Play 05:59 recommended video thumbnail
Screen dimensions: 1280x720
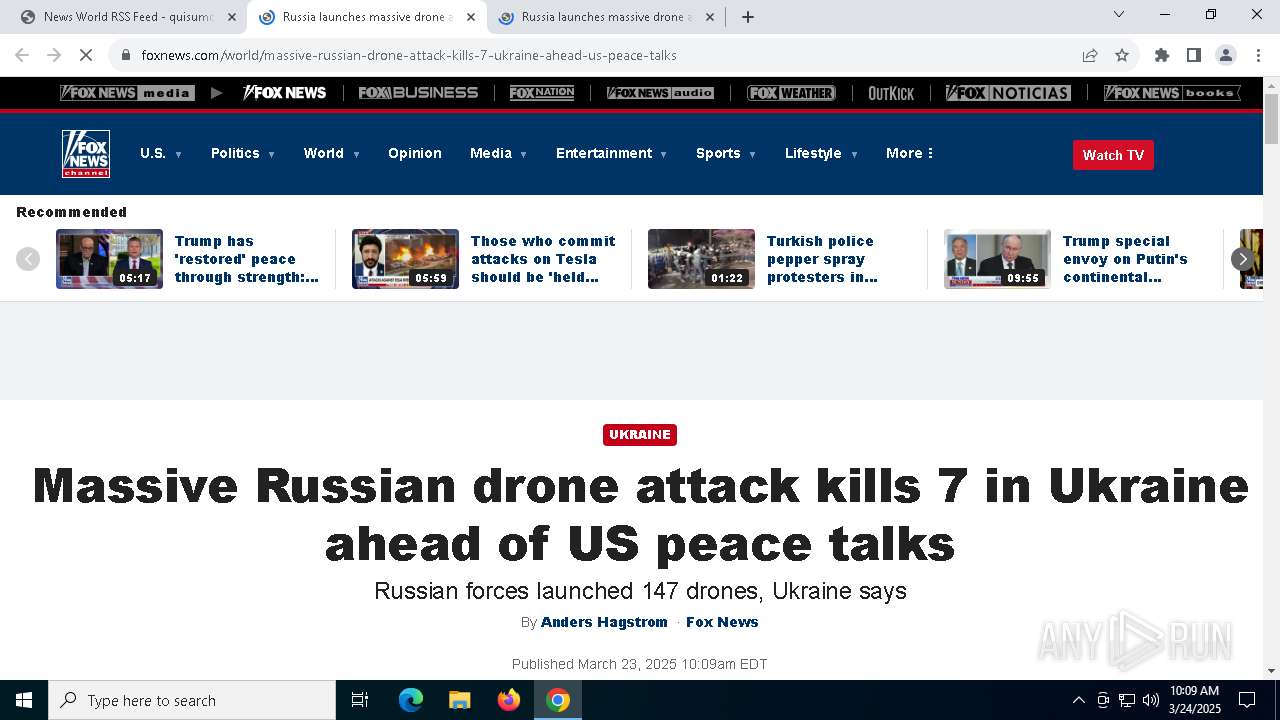pyautogui.click(x=405, y=259)
